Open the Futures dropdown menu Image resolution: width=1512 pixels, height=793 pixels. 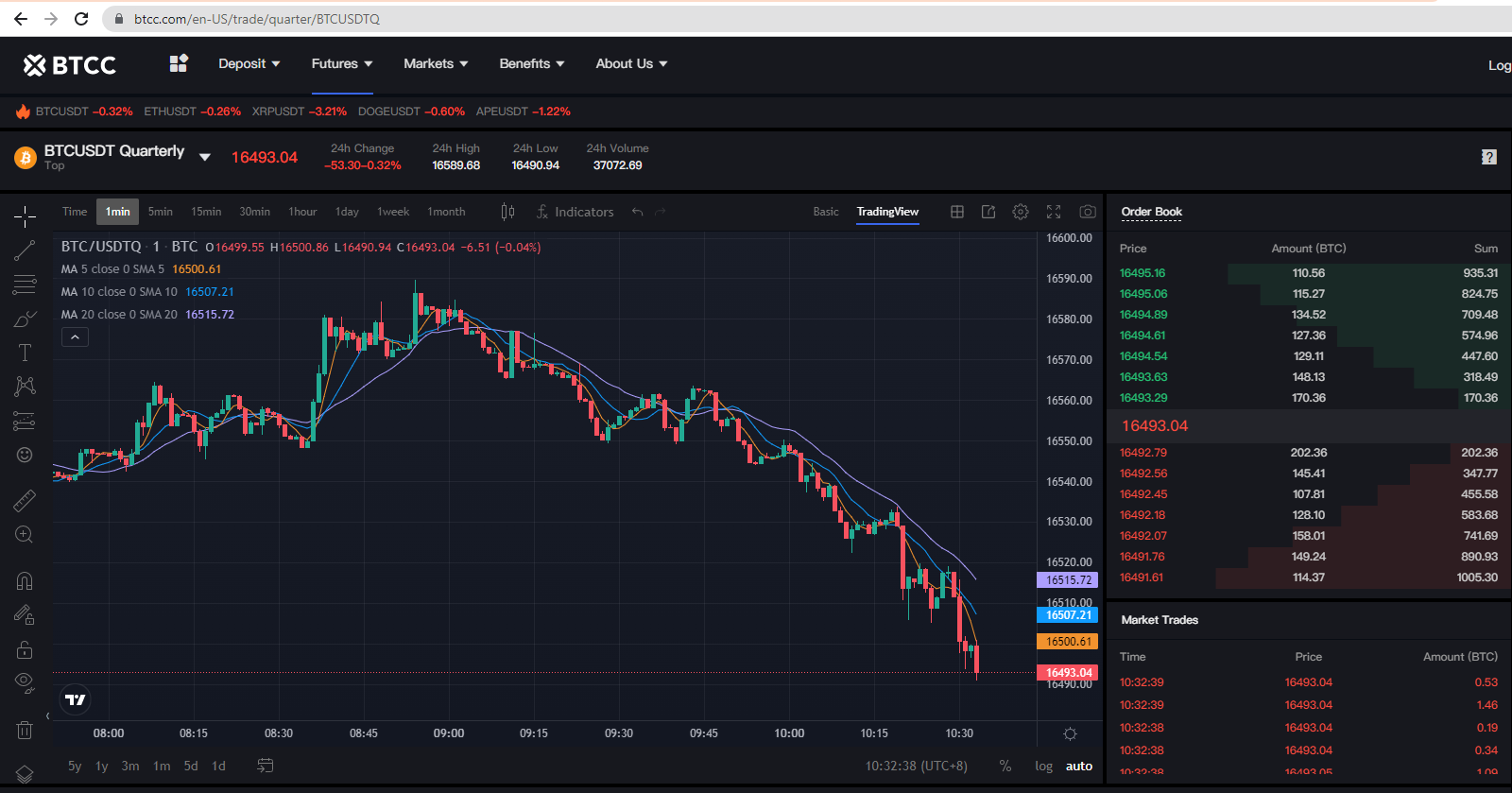click(341, 63)
